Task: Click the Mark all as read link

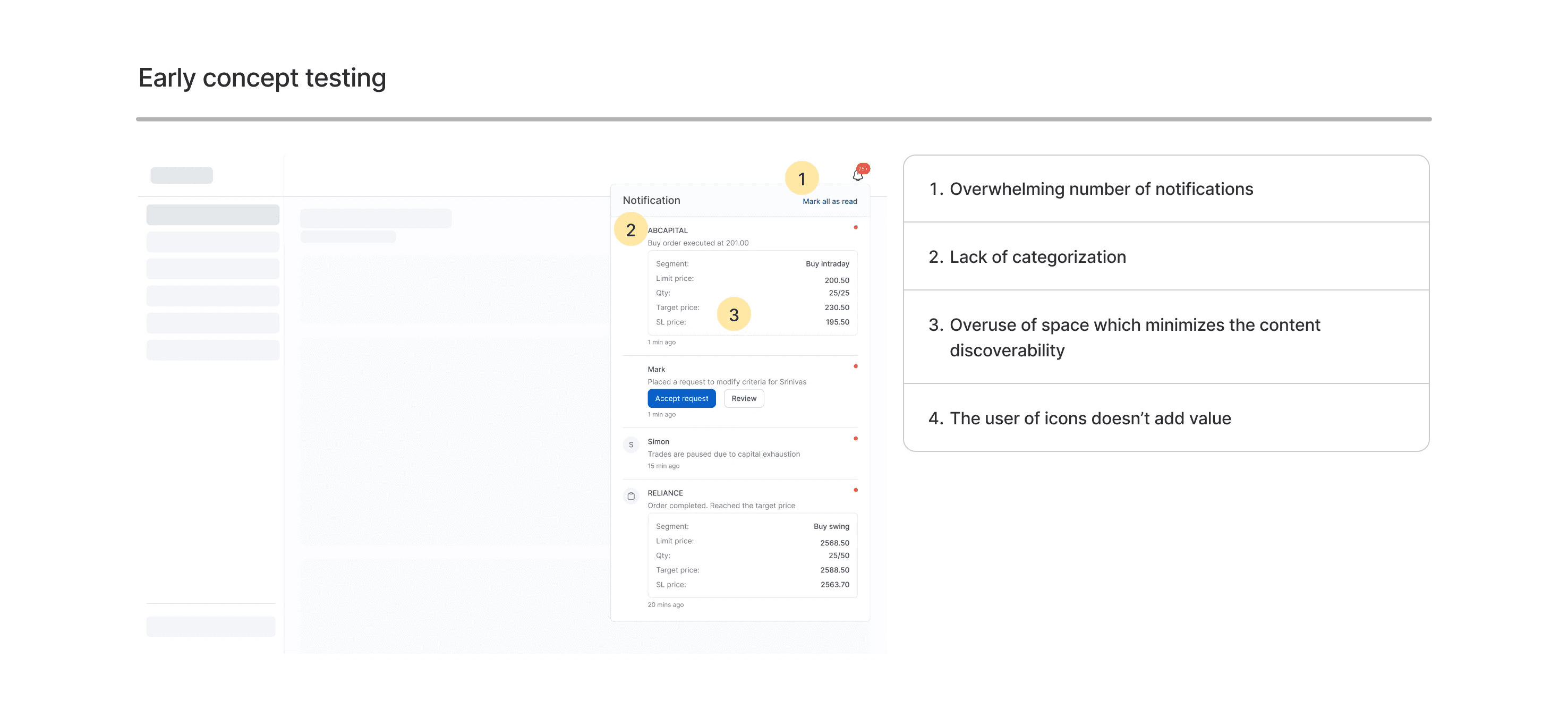Action: (829, 201)
